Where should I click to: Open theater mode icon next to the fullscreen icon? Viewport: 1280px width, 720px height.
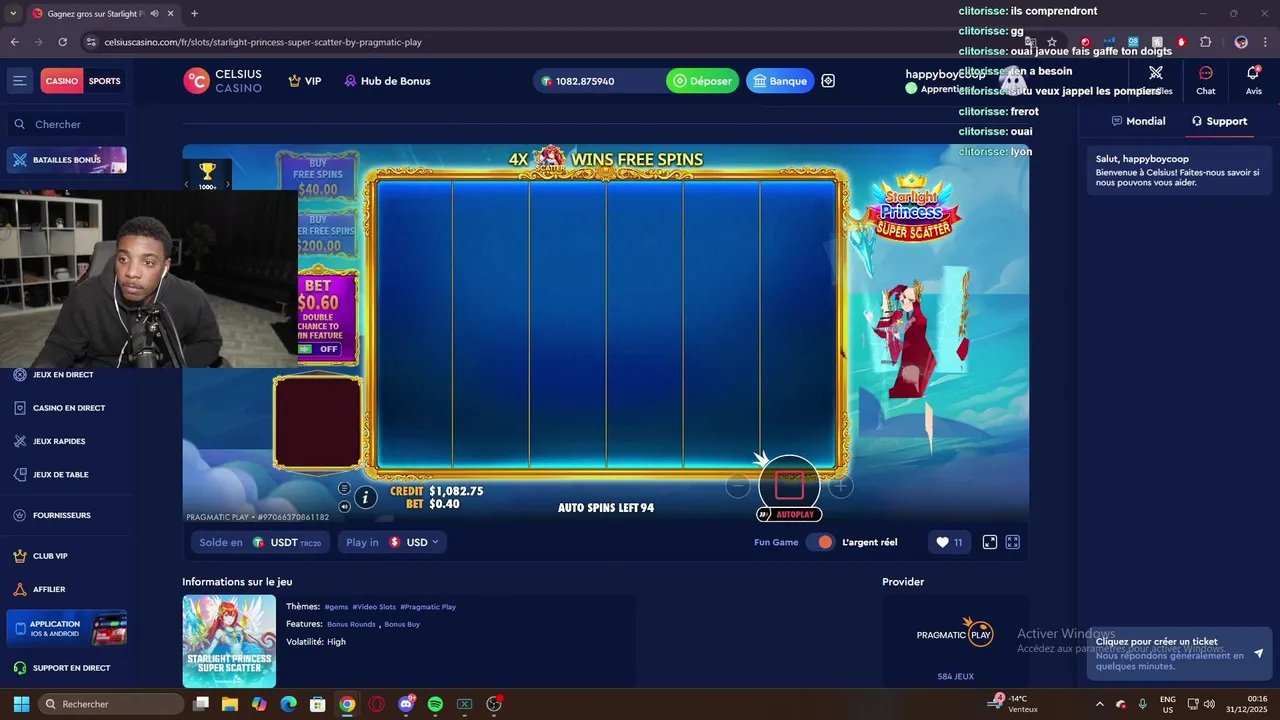tap(990, 542)
